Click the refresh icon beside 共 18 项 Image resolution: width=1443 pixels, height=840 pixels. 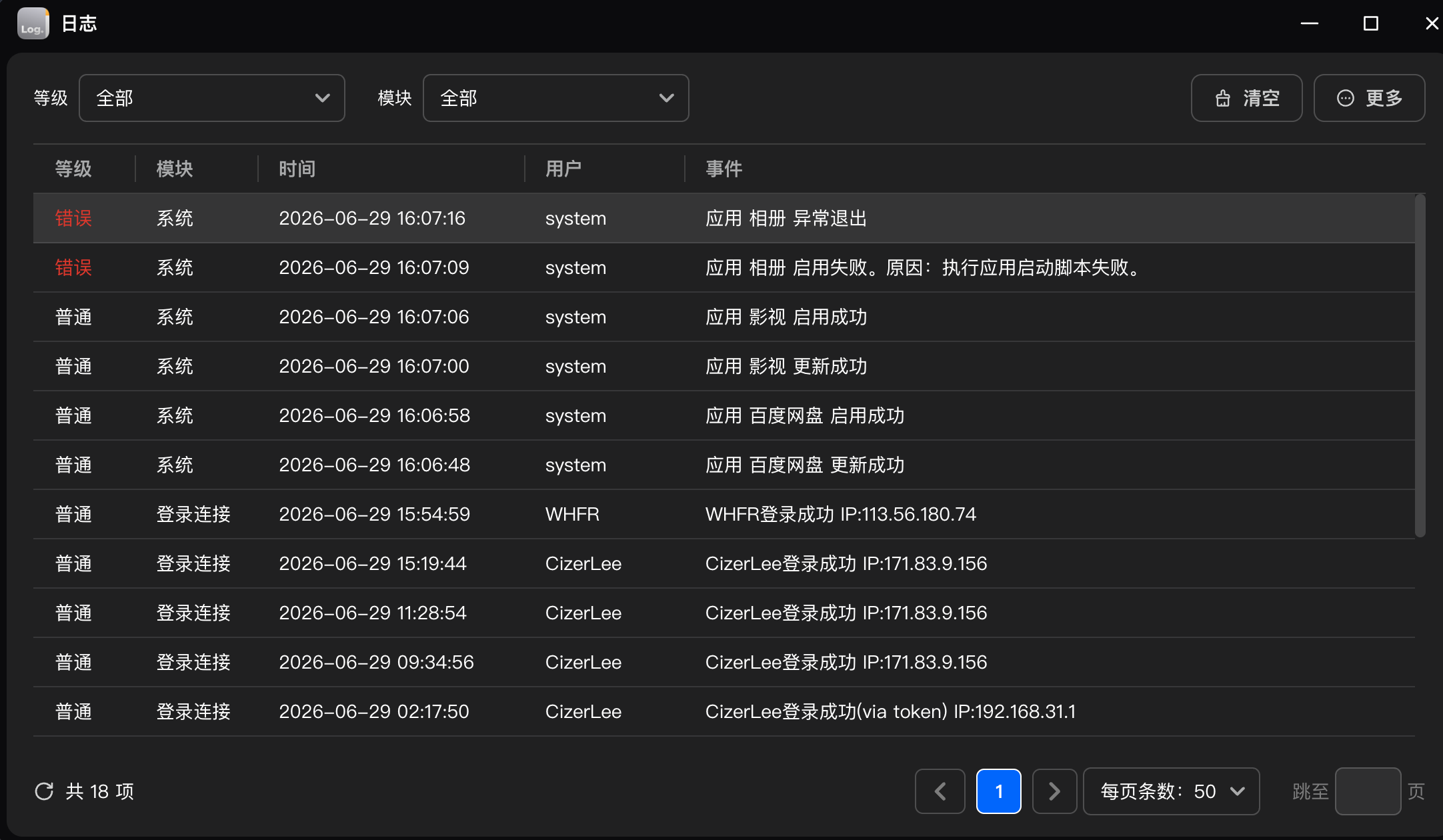44,791
